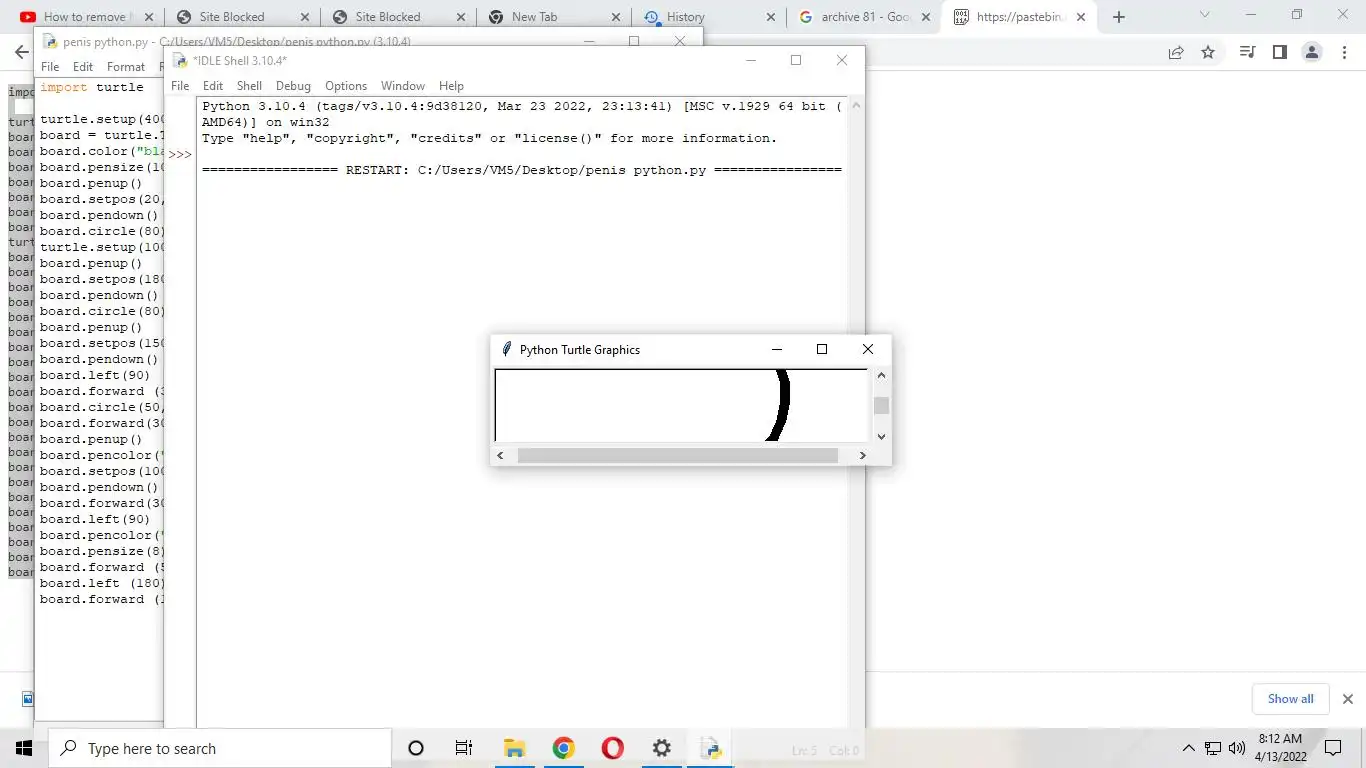Open Chrome profile avatar

point(1312,53)
